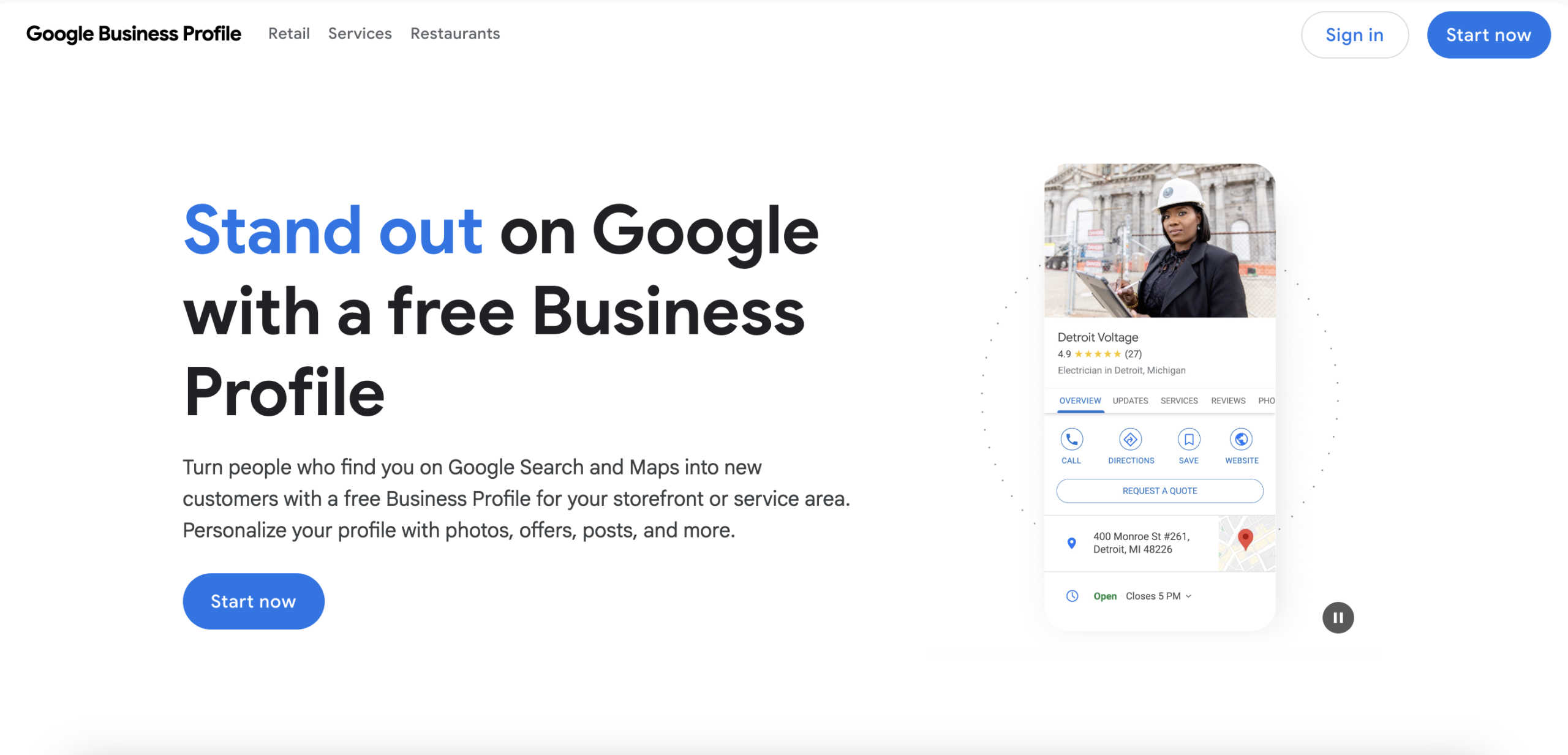Open the Overview tab in profile card
Image resolution: width=1568 pixels, height=755 pixels.
point(1080,400)
